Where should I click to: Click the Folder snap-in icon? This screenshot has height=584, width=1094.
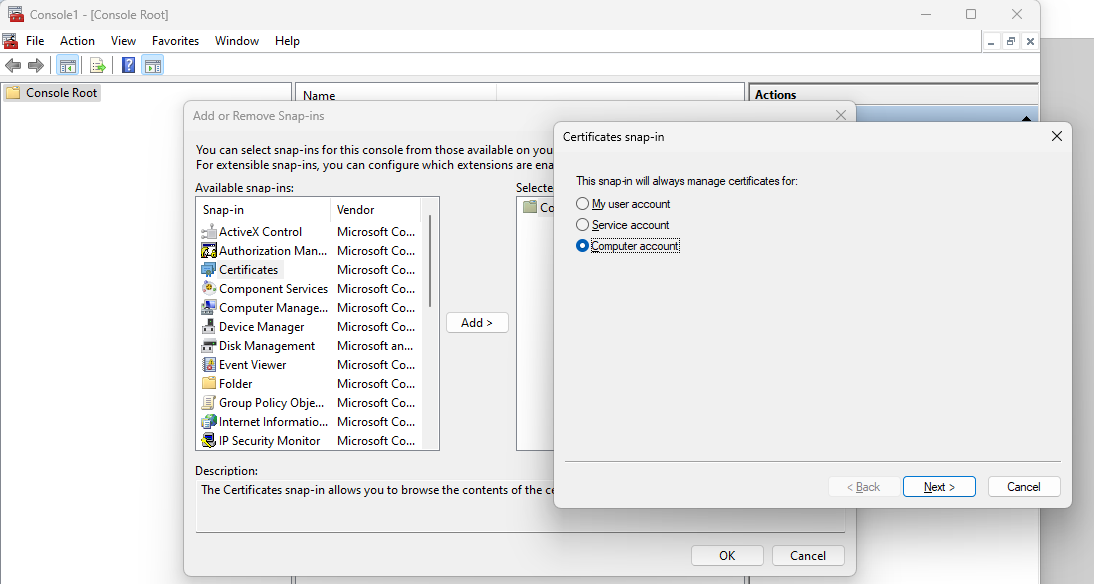click(209, 383)
